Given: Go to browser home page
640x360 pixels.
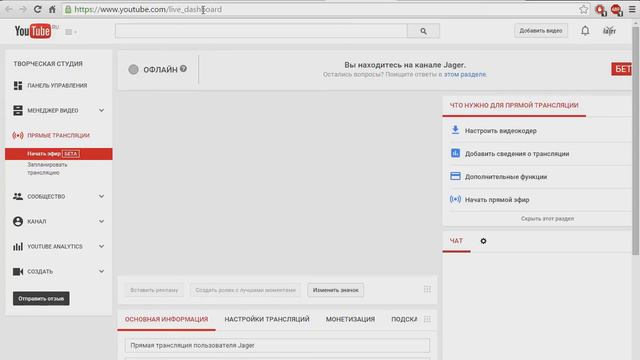Looking at the screenshot, I should [x=52, y=9].
